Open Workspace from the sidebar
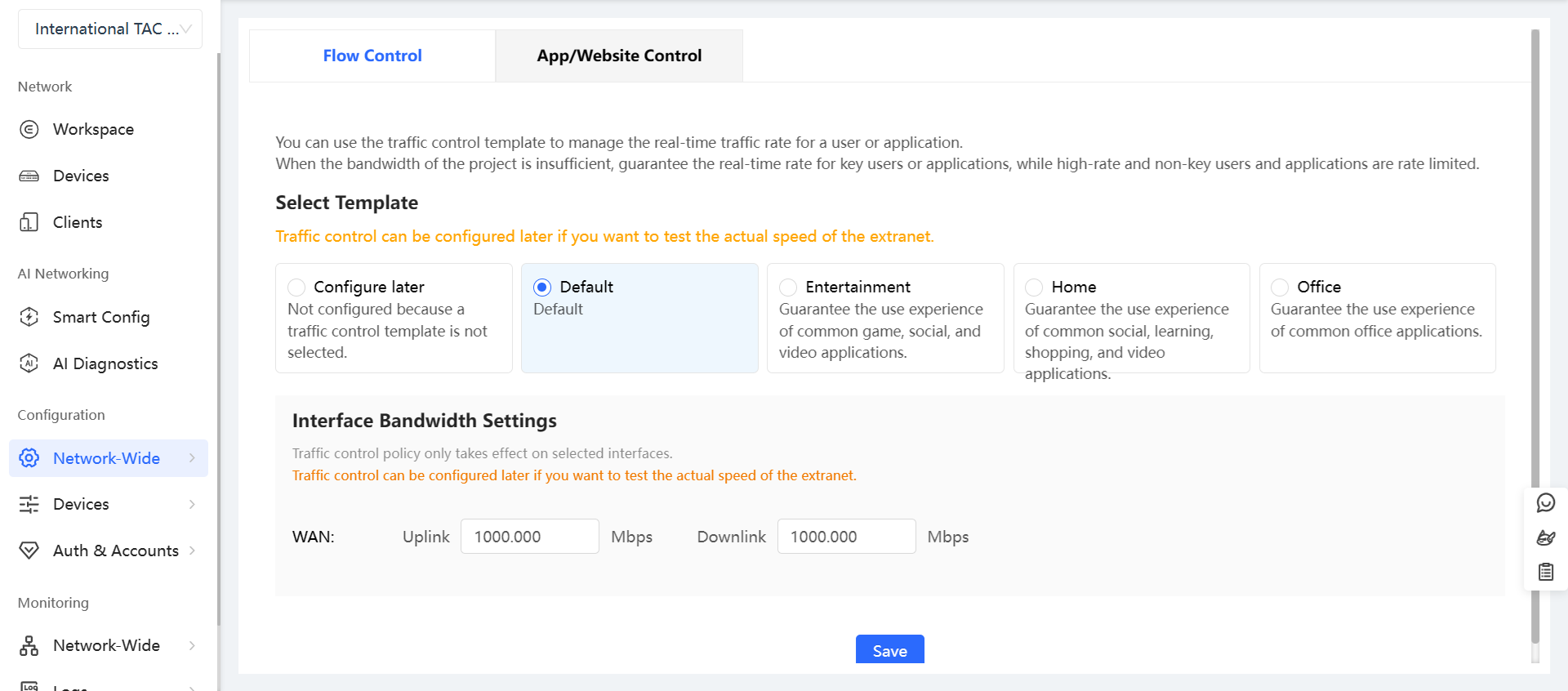The height and width of the screenshot is (691, 1568). (93, 129)
